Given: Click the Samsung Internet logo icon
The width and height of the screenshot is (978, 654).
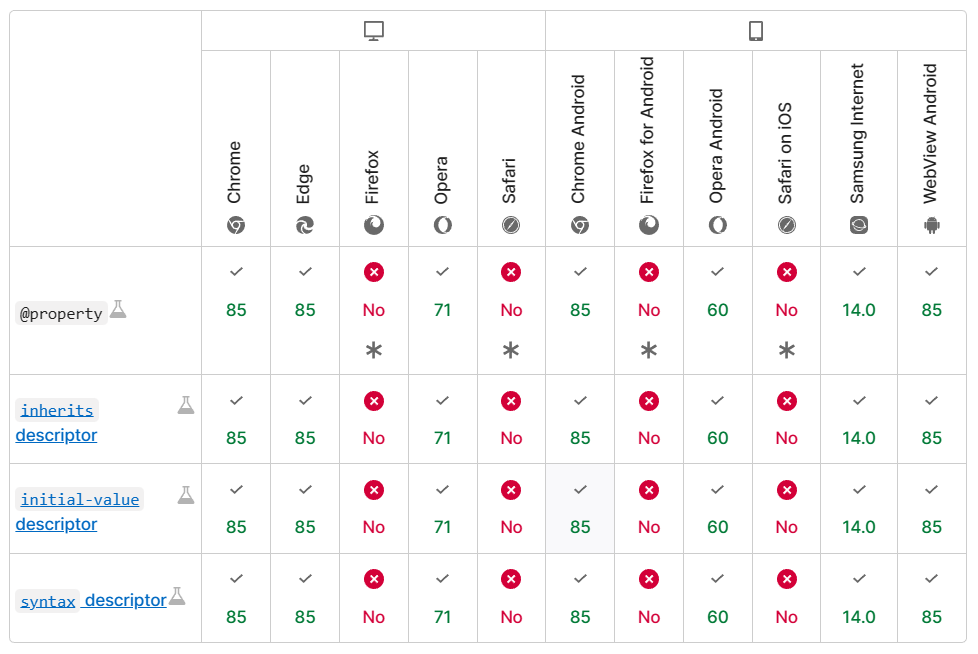Looking at the screenshot, I should click(x=859, y=226).
